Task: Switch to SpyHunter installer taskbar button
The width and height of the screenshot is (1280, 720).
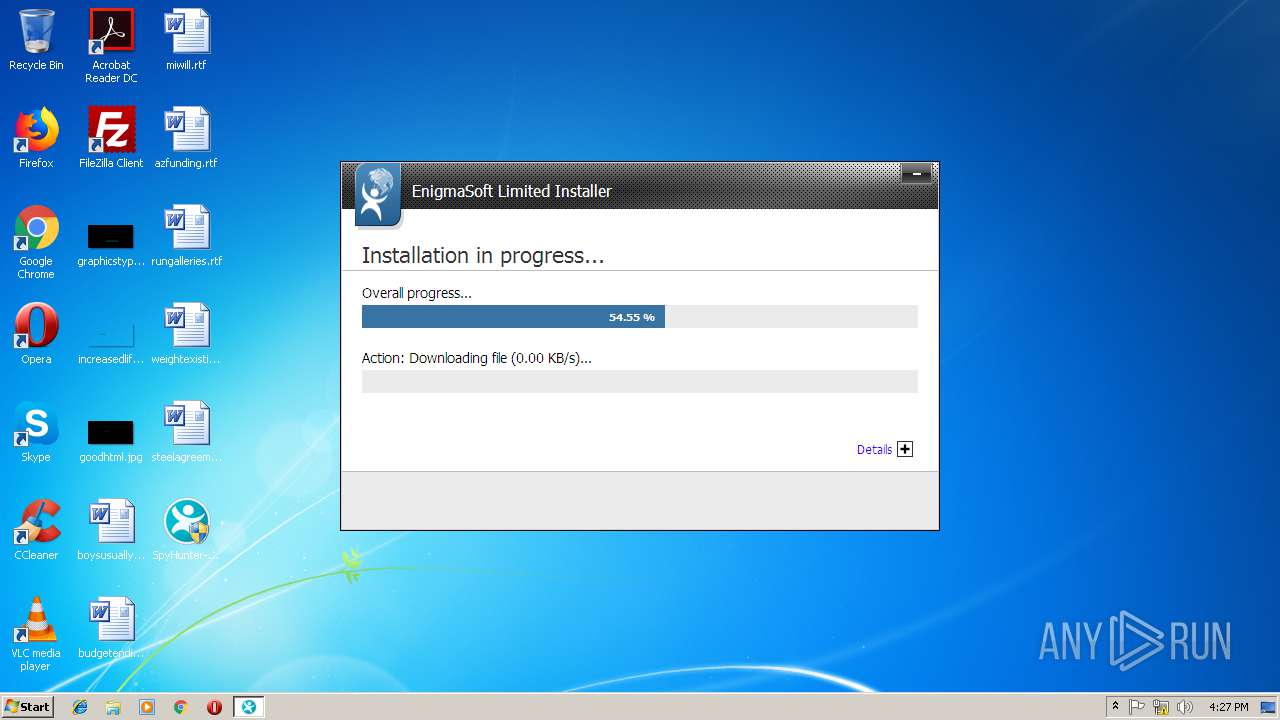Action: click(x=248, y=707)
